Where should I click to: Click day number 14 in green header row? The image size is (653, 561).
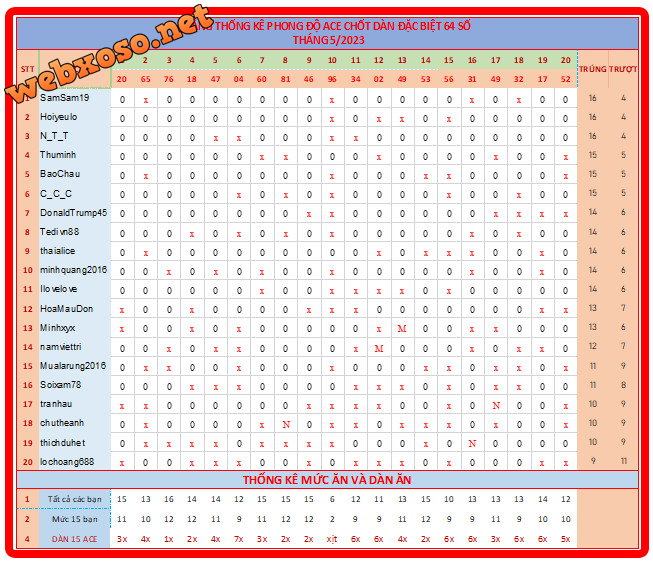click(x=425, y=60)
